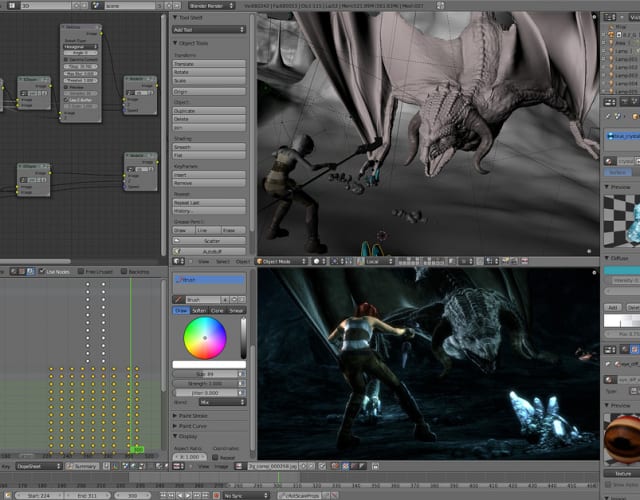
Task: Click the OpenGL render animation clapper icon
Action: 514,261
